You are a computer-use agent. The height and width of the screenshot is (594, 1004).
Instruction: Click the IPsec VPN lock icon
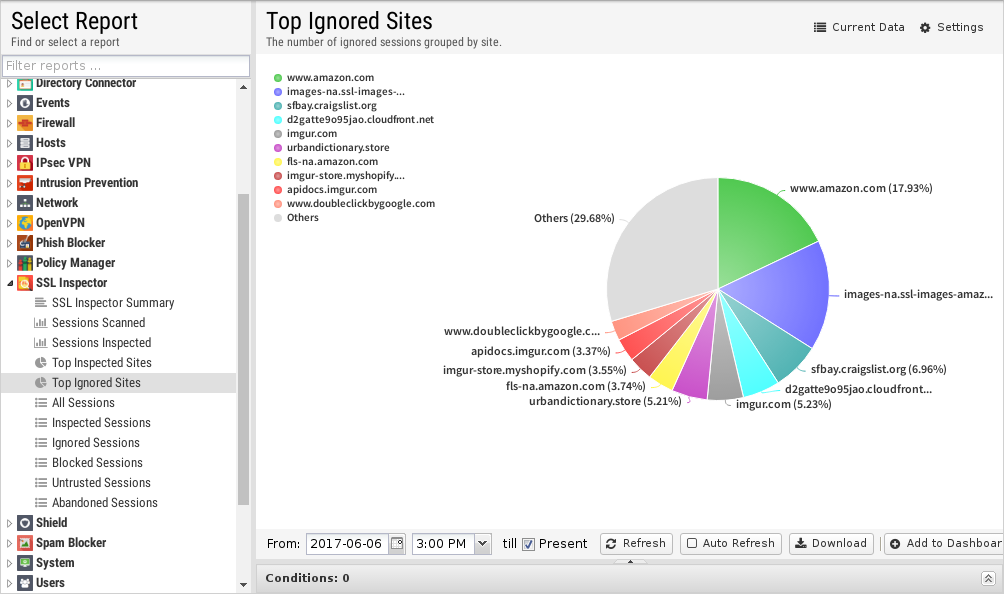pyautogui.click(x=25, y=163)
